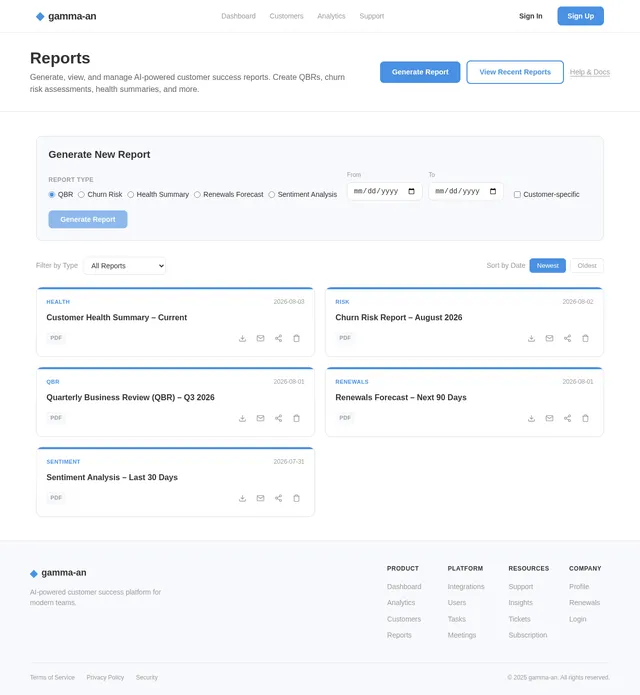Email the Customer Health Summary report
The height and width of the screenshot is (695, 640).
point(261,339)
